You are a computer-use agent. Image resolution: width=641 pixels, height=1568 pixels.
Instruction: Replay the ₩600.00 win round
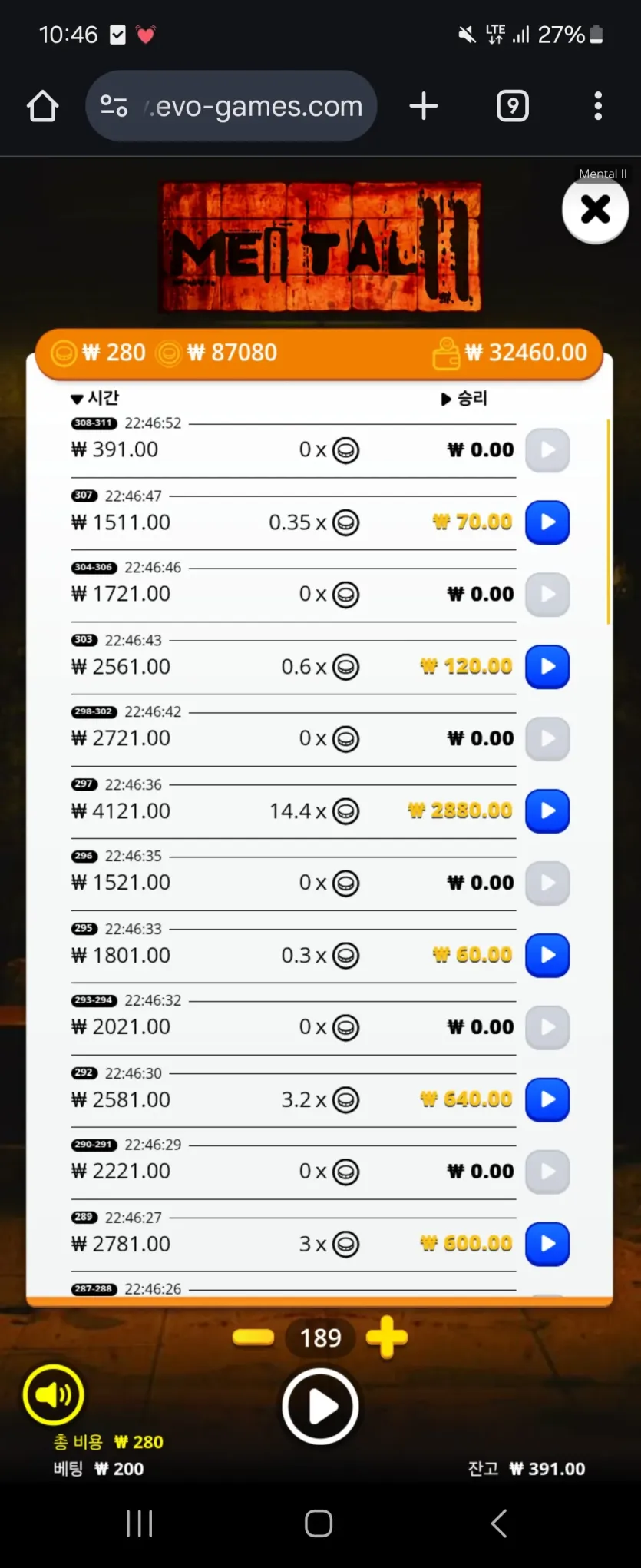547,1244
